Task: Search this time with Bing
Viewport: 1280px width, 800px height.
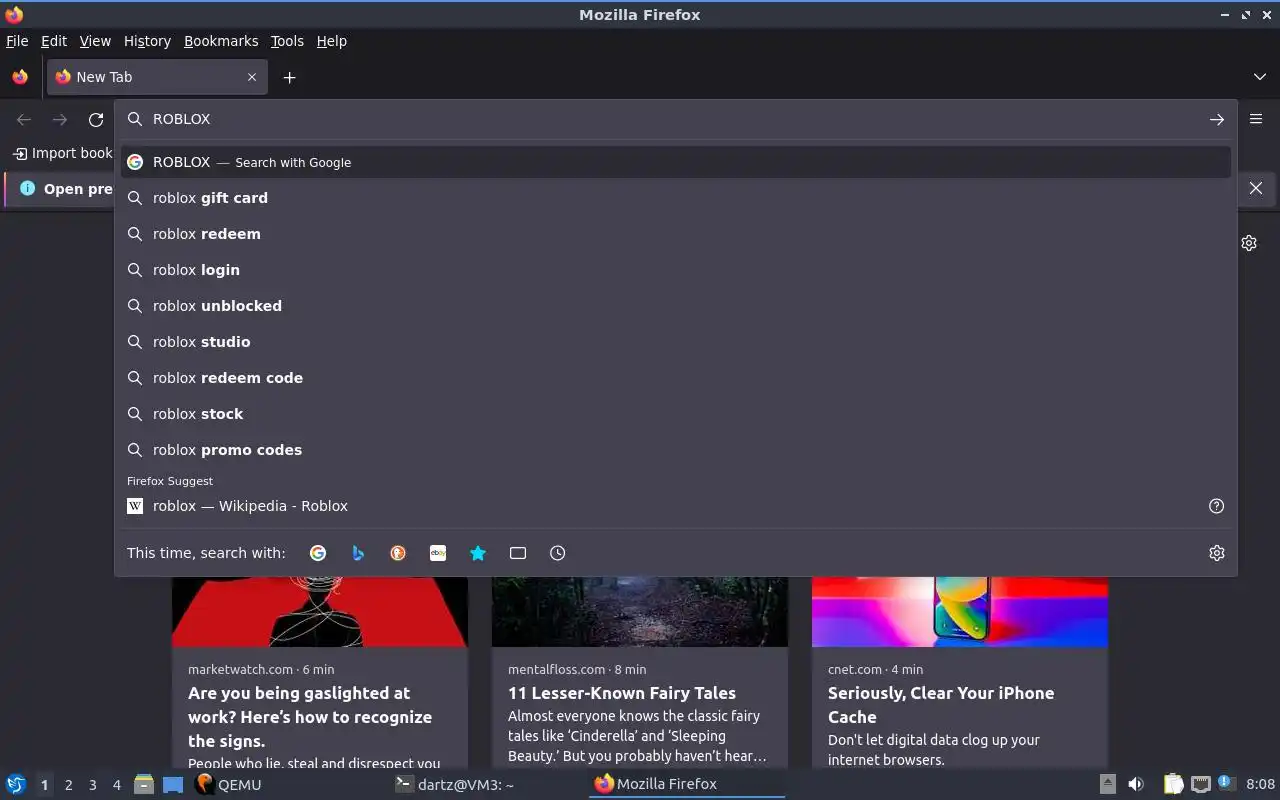Action: tap(358, 553)
